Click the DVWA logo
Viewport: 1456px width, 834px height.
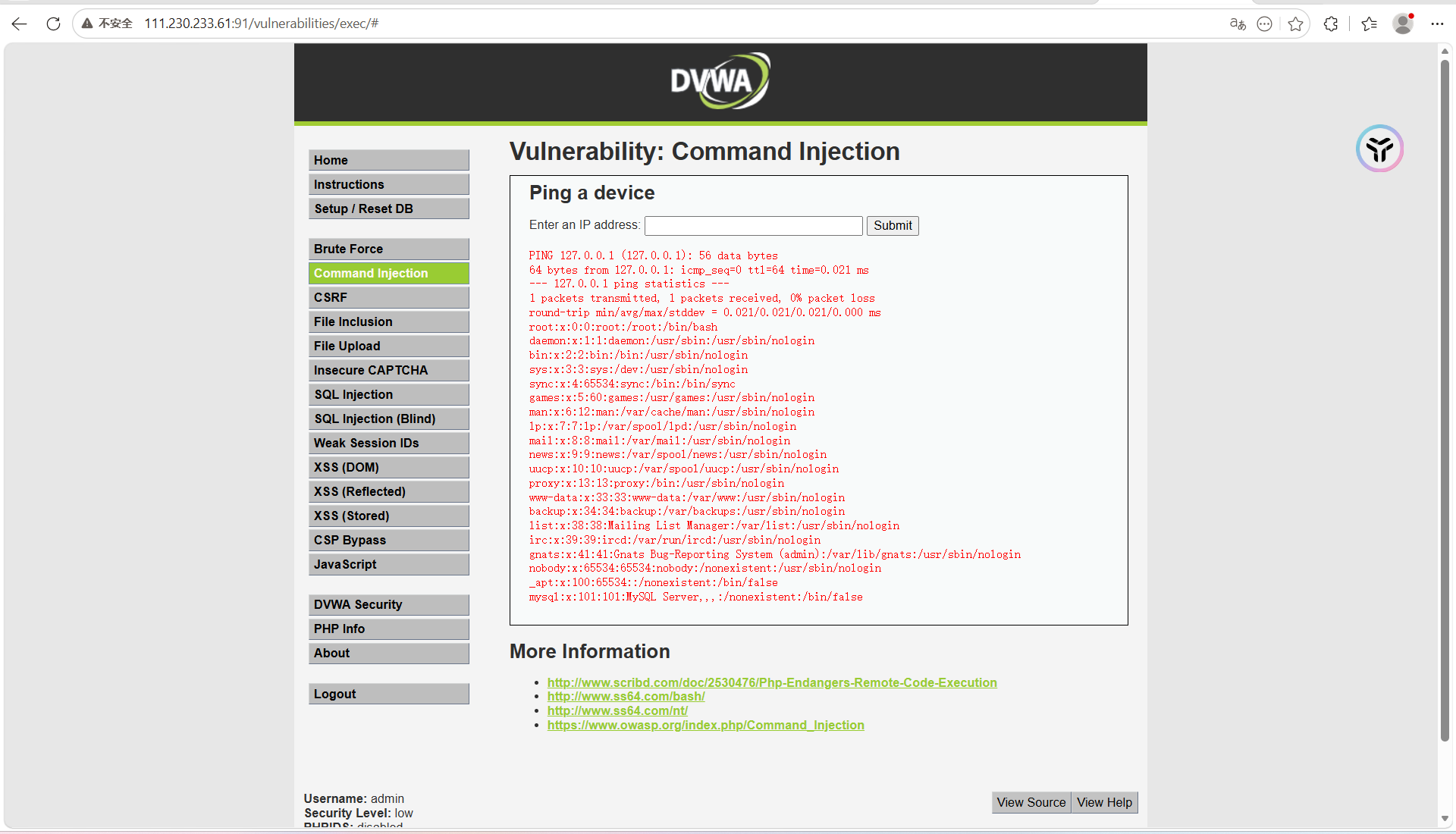pyautogui.click(x=720, y=80)
